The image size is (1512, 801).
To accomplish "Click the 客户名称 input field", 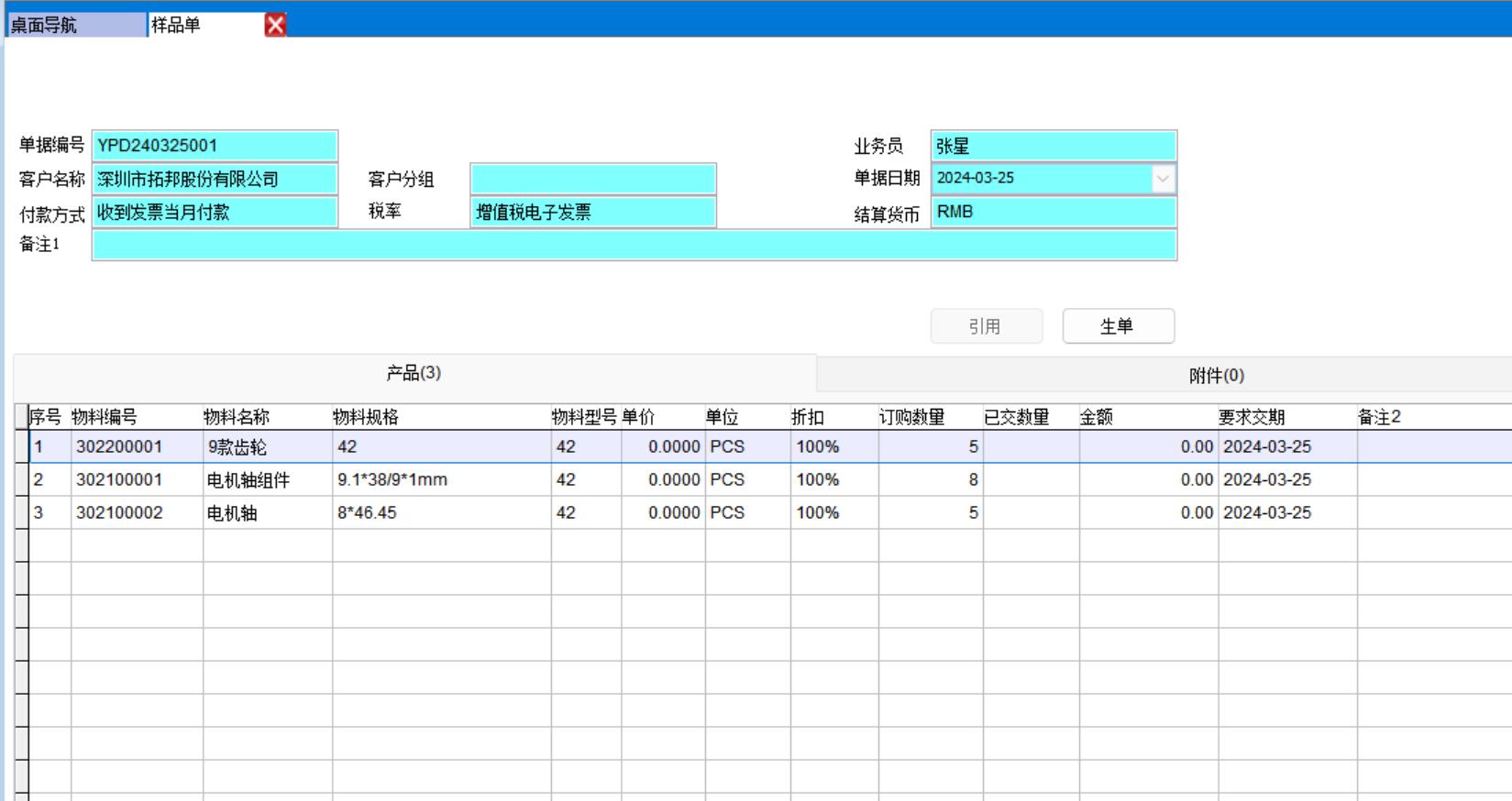I will pyautogui.click(x=215, y=179).
